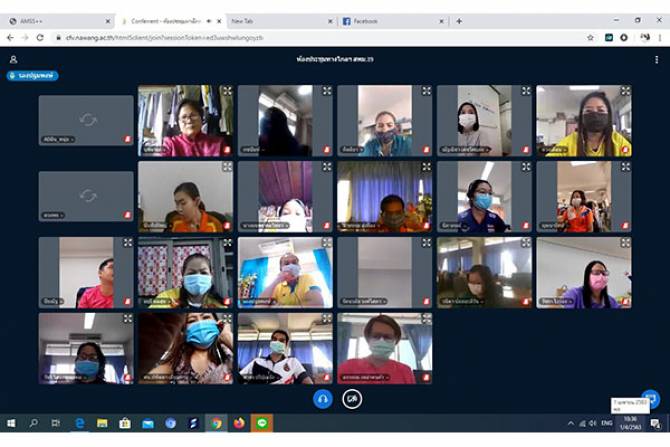Open Firefox from the taskbar
670x447 pixels.
click(x=238, y=424)
